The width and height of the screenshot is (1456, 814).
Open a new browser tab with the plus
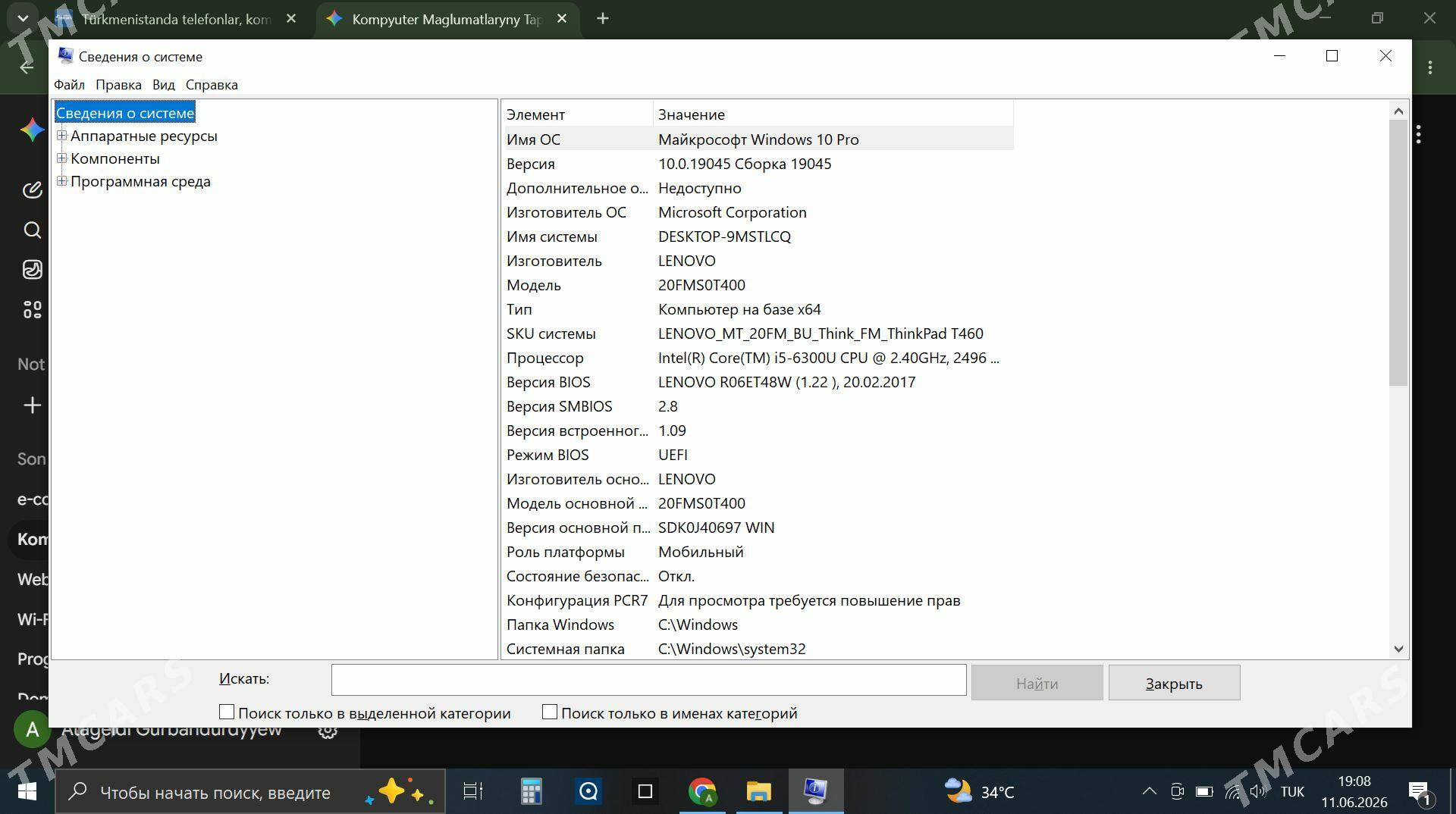point(603,19)
